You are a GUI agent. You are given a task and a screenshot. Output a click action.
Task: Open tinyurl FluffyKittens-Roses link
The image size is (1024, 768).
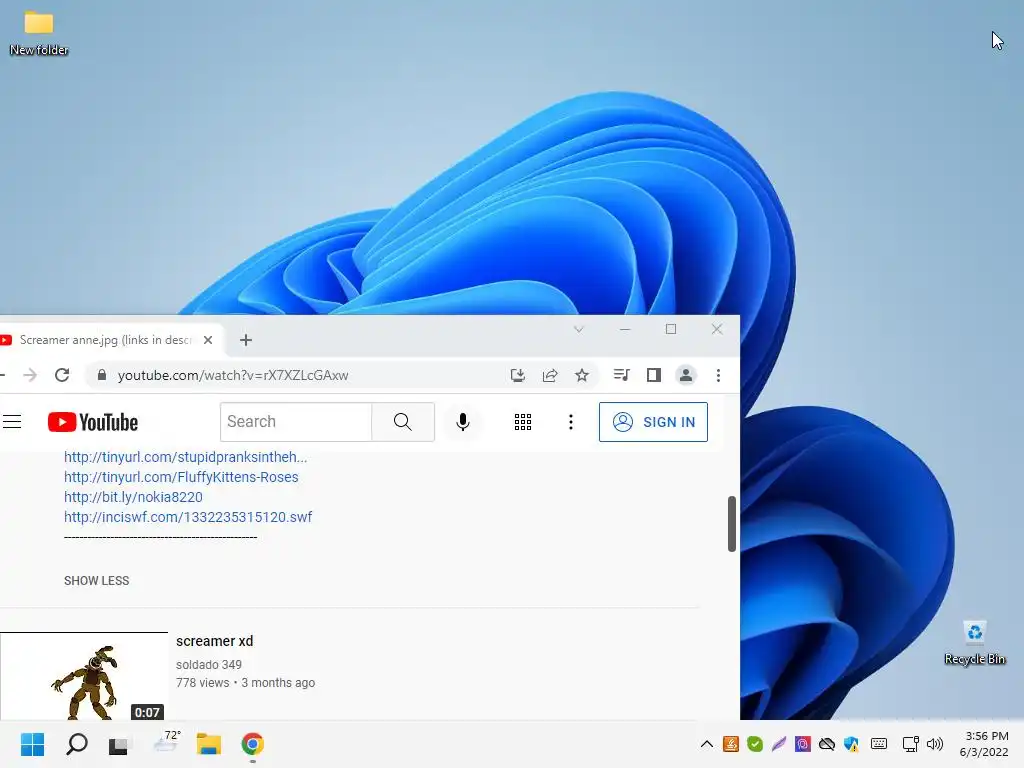coord(181,477)
